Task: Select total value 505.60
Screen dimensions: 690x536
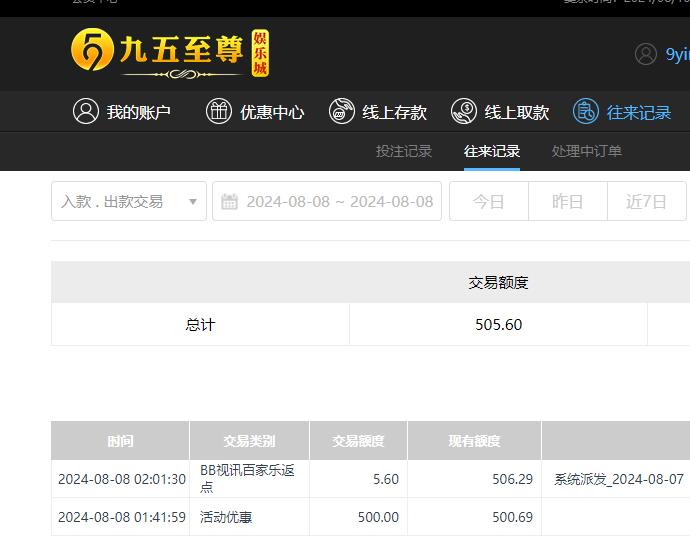Action: [498, 324]
